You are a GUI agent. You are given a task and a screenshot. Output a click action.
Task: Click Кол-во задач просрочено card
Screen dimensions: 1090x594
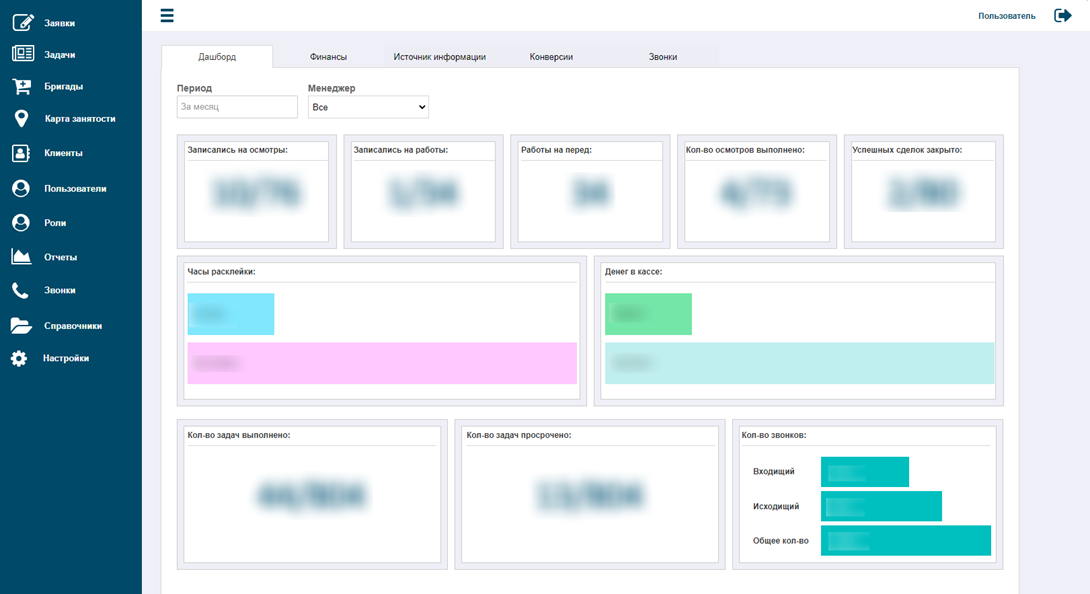(x=590, y=495)
